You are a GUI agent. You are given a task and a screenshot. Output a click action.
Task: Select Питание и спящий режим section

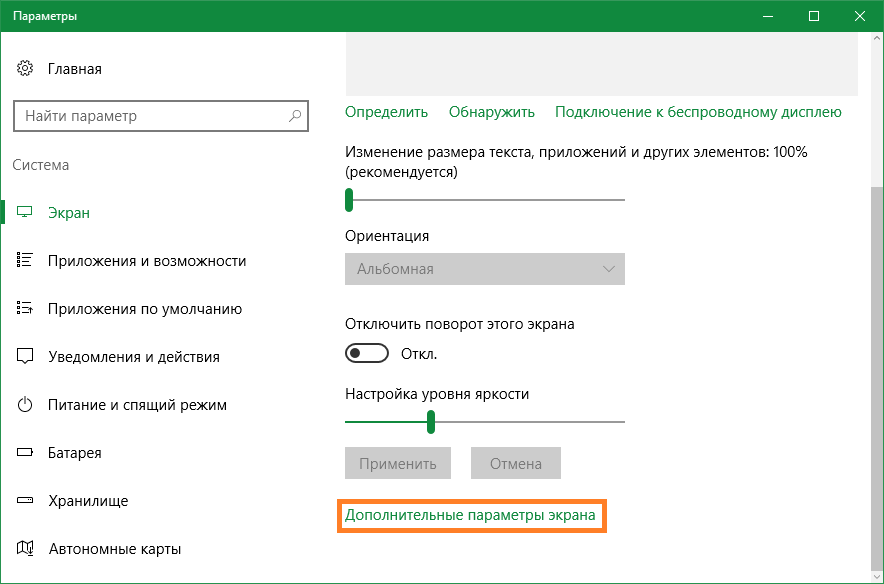[137, 405]
